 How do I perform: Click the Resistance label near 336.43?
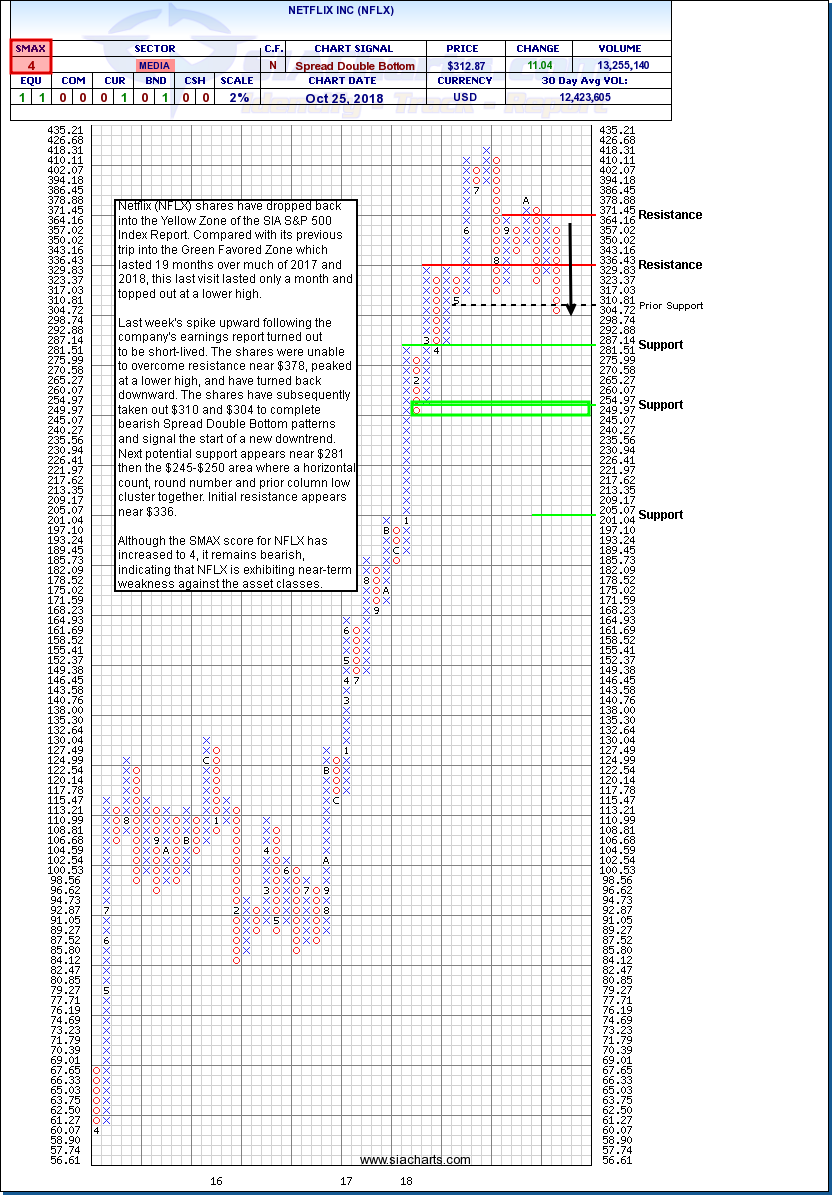[x=670, y=265]
